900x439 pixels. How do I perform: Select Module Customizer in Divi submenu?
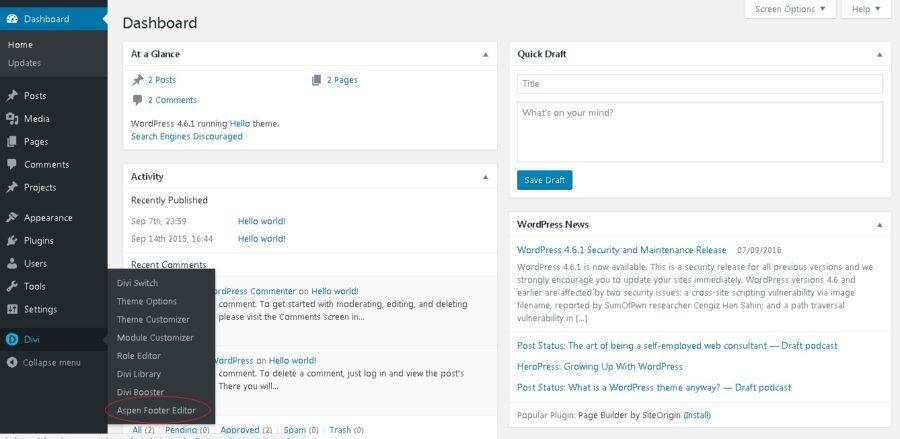click(x=155, y=337)
